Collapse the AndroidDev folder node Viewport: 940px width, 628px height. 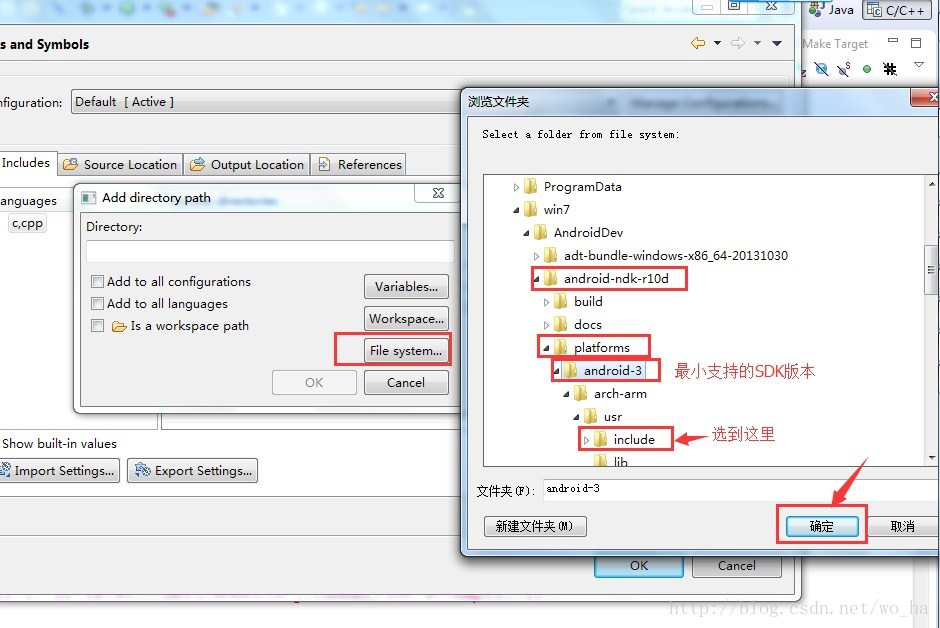click(526, 233)
